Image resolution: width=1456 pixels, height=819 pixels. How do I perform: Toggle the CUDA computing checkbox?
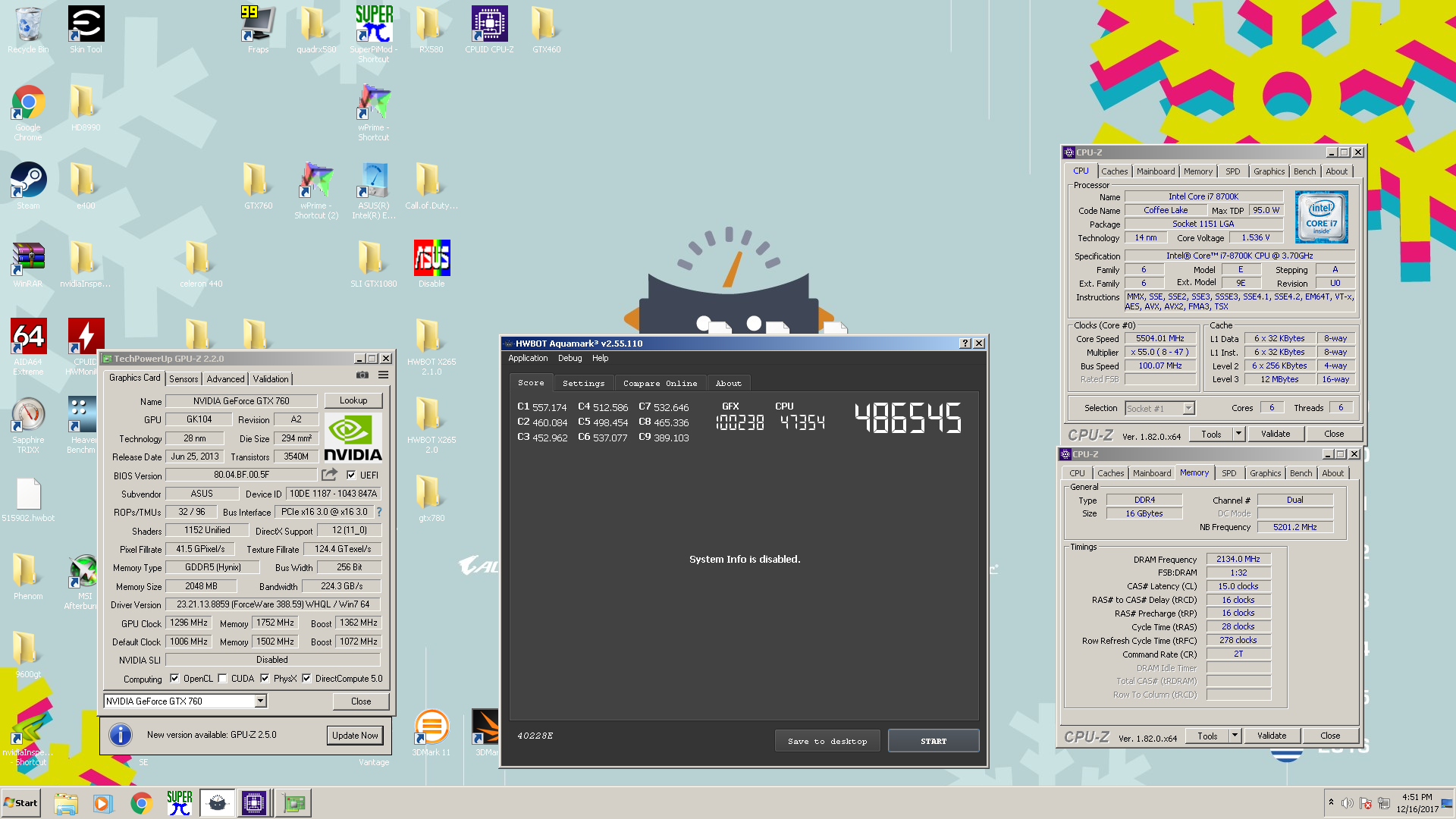tap(222, 679)
